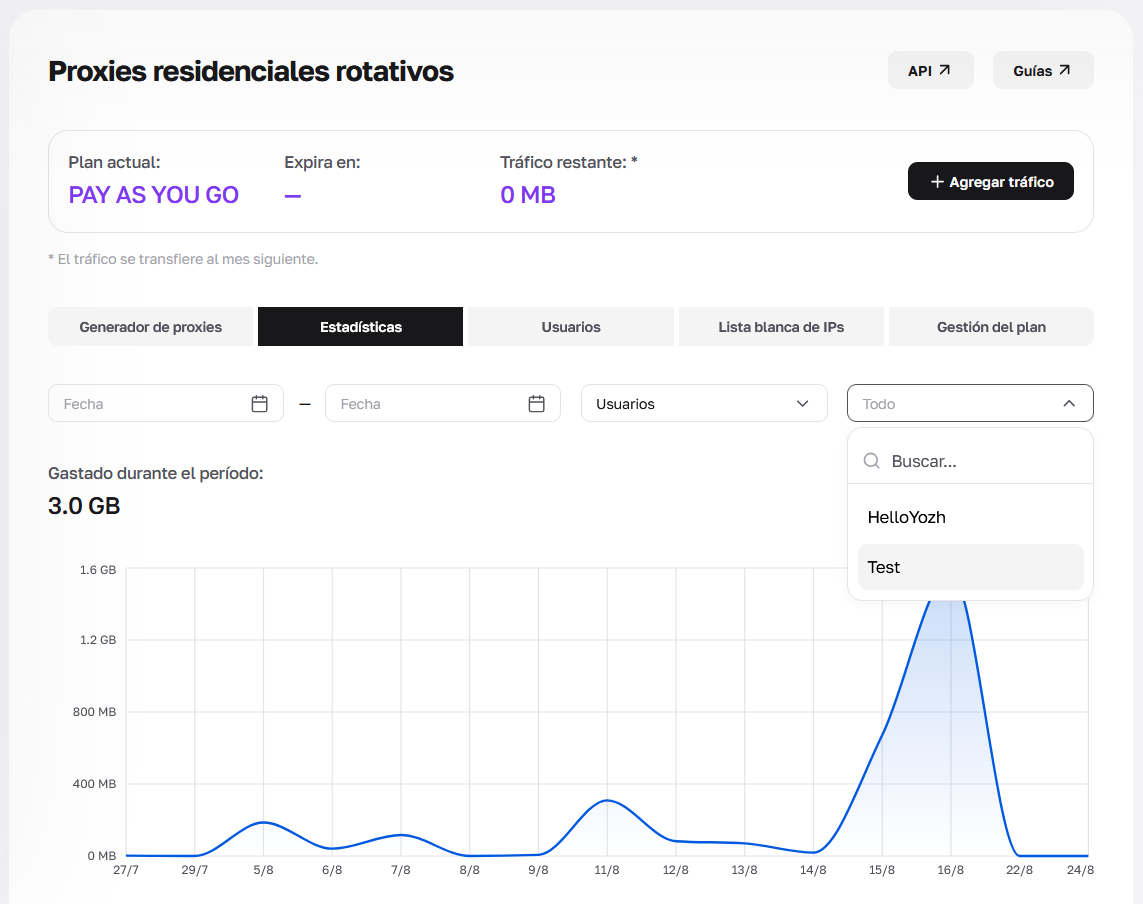Collapse the Todo dropdown chevron
This screenshot has height=904, width=1143.
pos(1069,403)
